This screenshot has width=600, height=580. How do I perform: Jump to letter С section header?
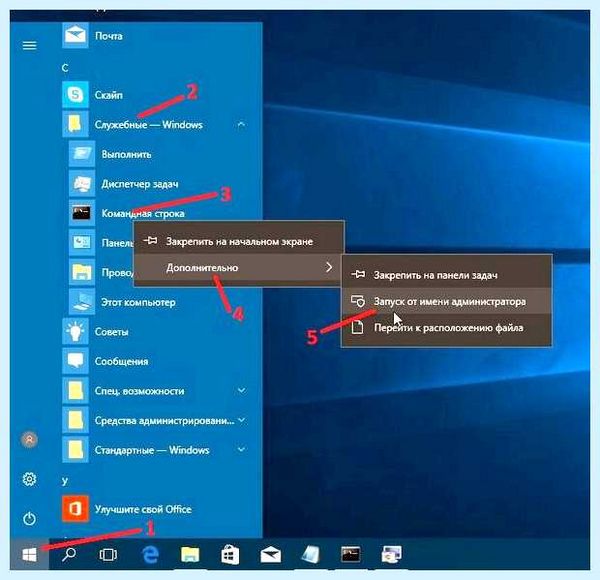click(x=65, y=68)
